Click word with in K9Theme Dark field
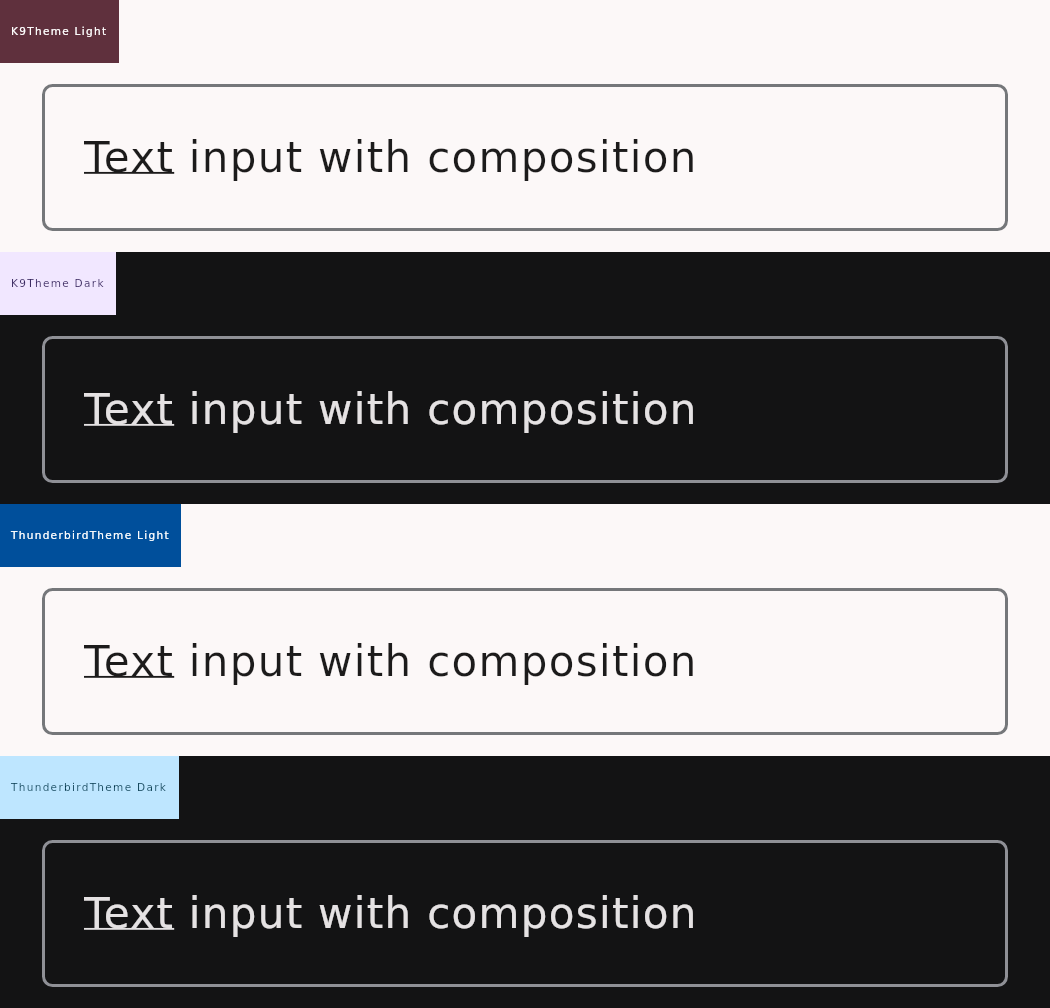This screenshot has height=1008, width=1050. 364,409
